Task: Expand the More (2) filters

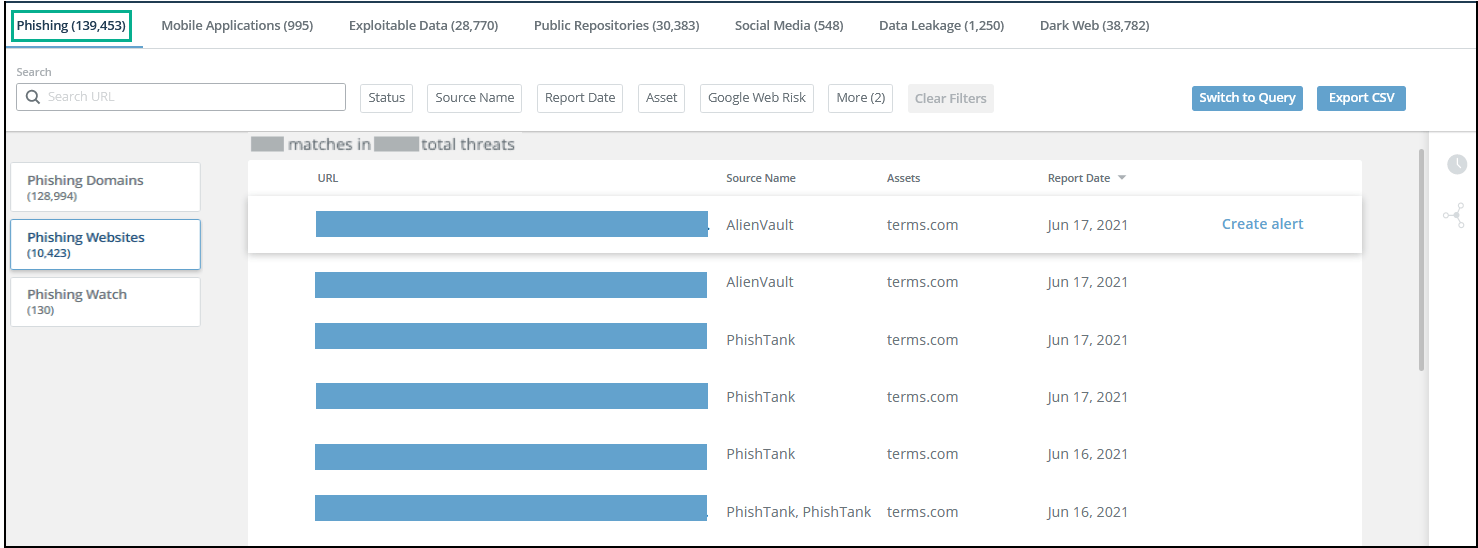Action: click(860, 98)
